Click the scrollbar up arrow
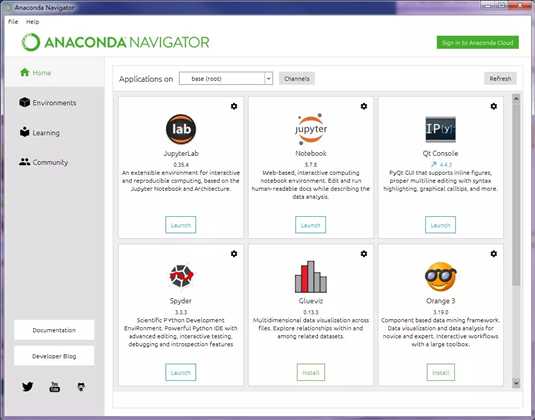The height and width of the screenshot is (420, 535). 516,99
